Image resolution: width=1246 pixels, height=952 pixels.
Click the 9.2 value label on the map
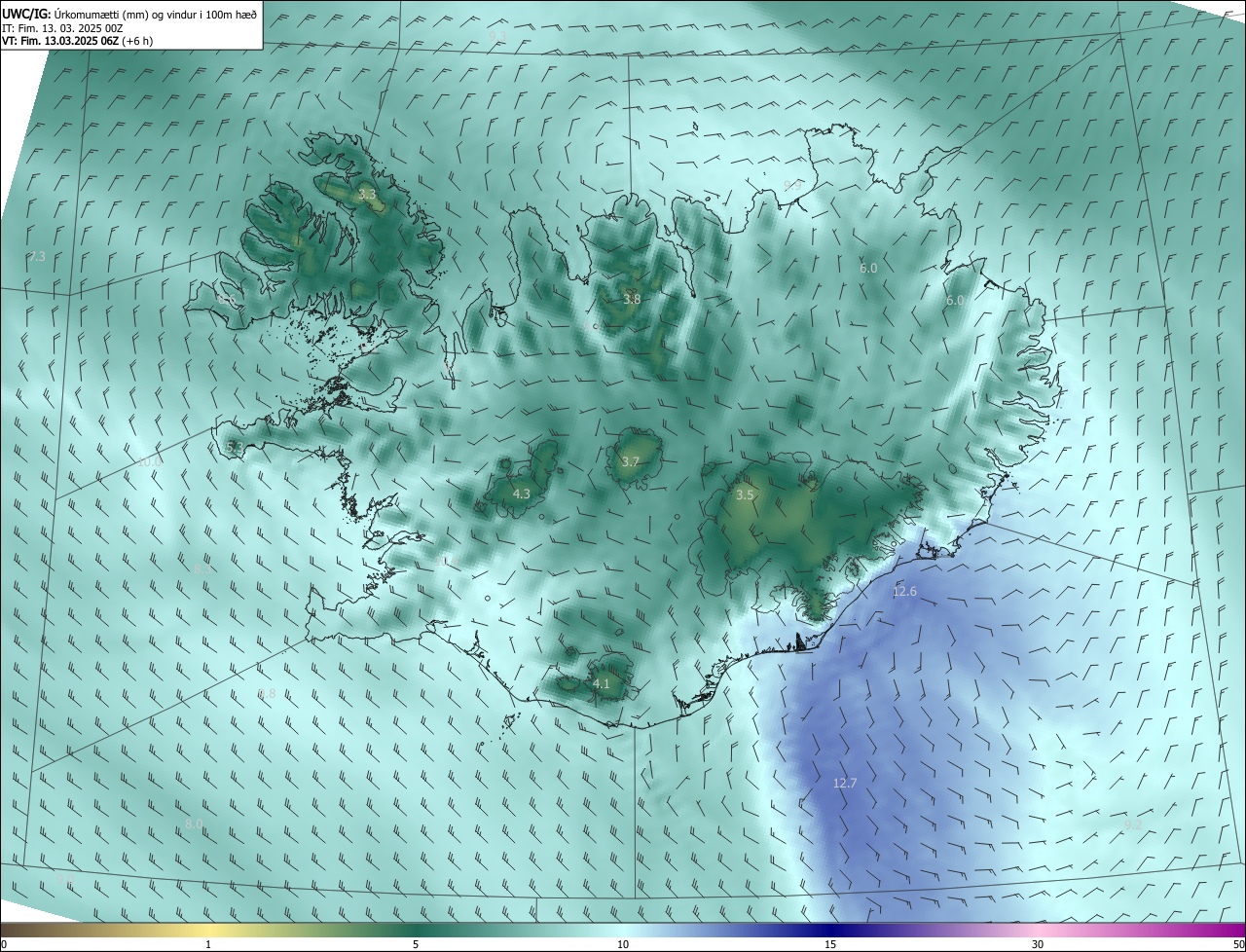pos(1133,825)
